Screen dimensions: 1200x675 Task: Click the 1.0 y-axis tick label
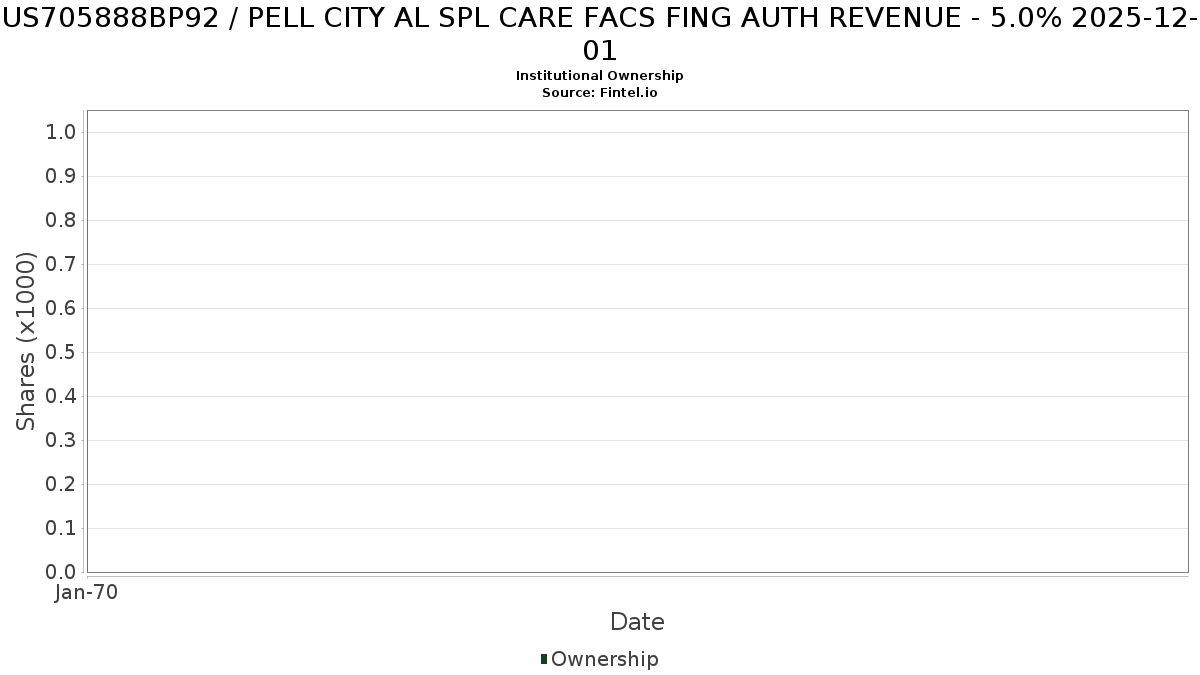[62, 132]
